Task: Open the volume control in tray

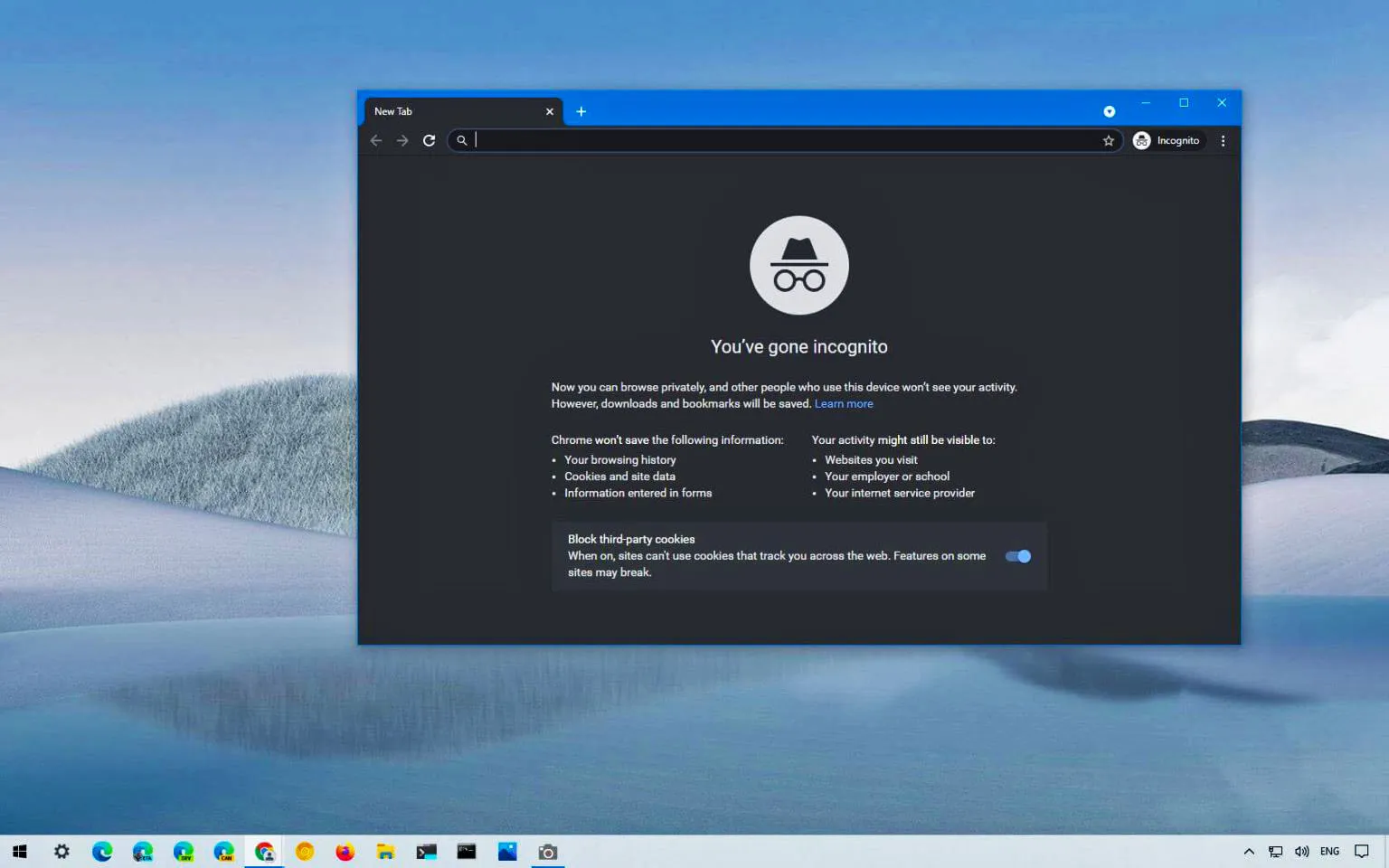Action: [x=1302, y=852]
